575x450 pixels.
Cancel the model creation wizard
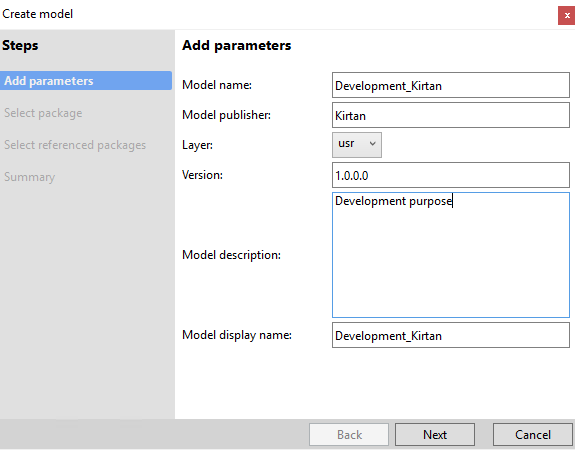coord(532,435)
